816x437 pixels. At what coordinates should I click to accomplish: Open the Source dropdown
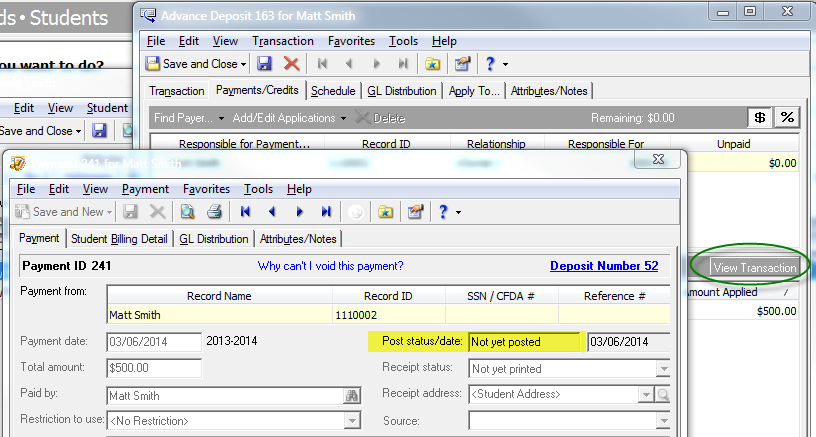[x=663, y=420]
